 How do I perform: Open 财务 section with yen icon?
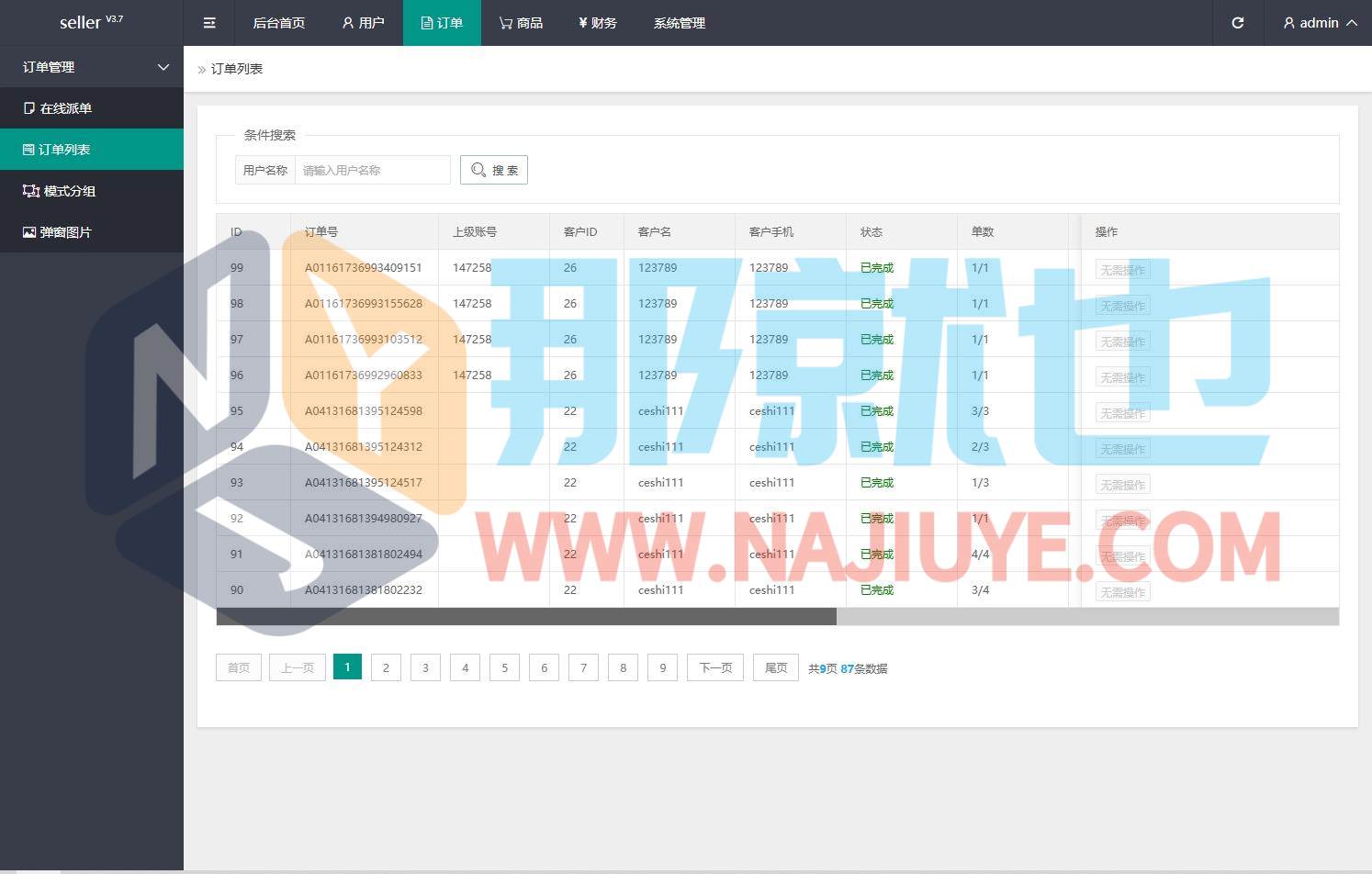[x=597, y=23]
